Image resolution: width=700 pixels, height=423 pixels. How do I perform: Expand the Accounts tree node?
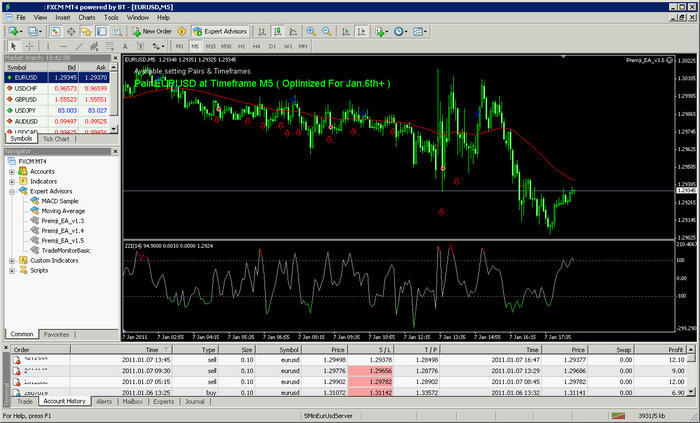[12, 172]
